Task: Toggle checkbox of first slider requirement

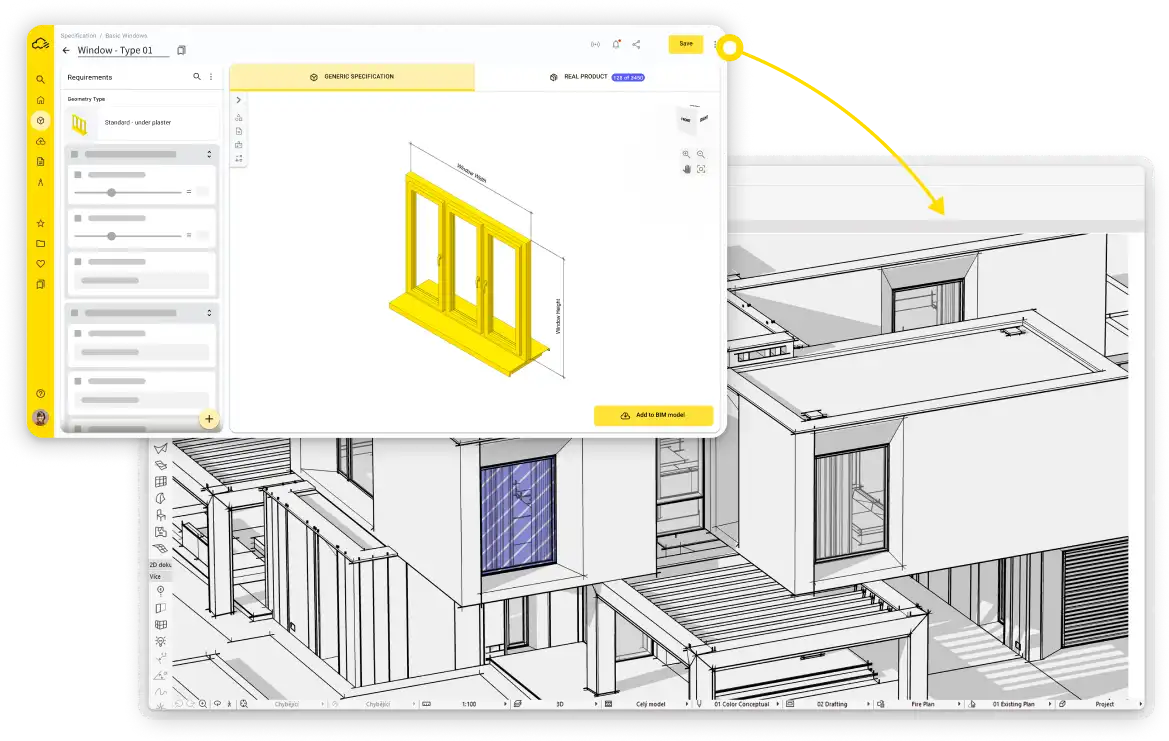Action: coord(77,175)
